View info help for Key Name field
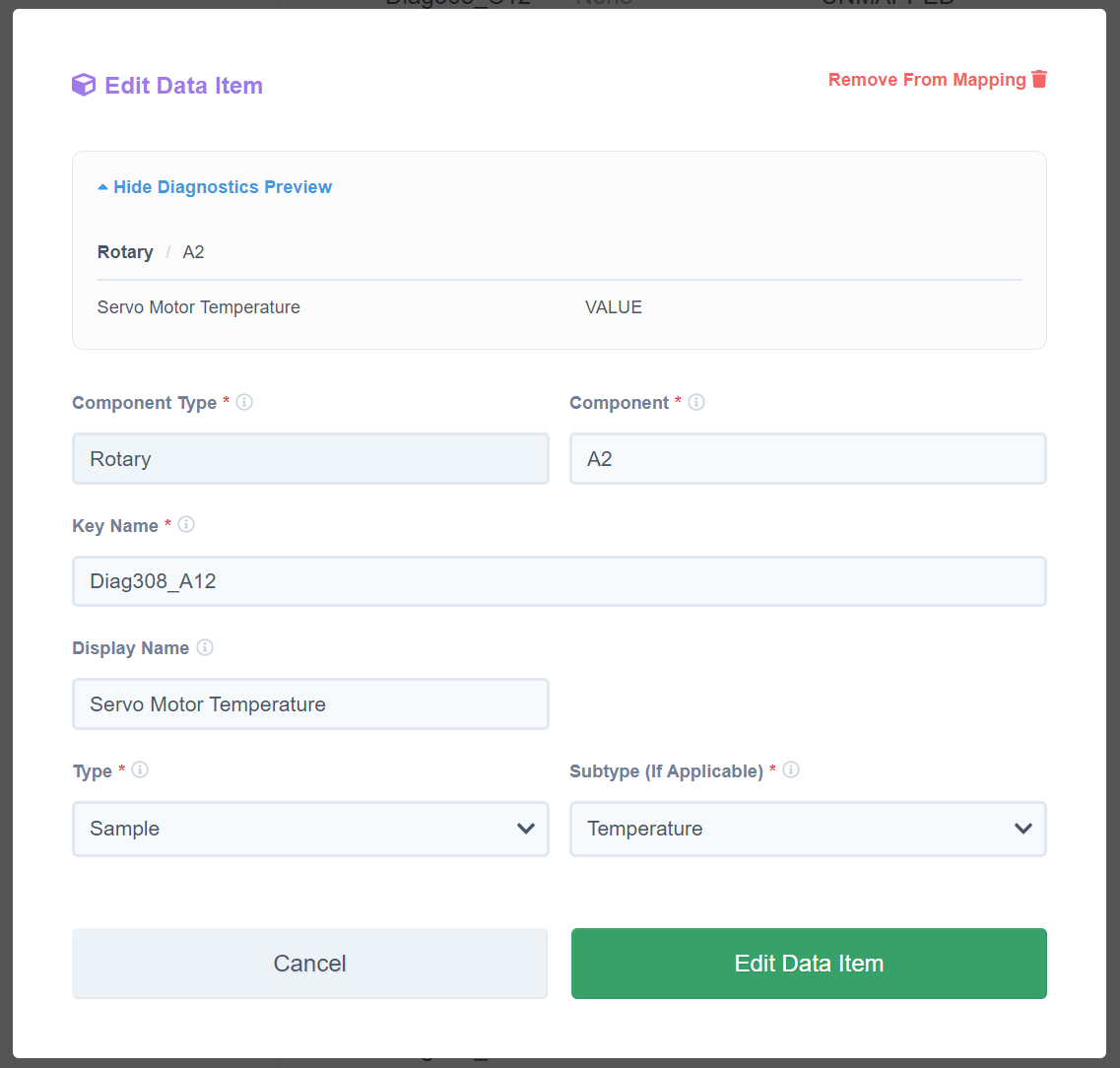 (186, 524)
